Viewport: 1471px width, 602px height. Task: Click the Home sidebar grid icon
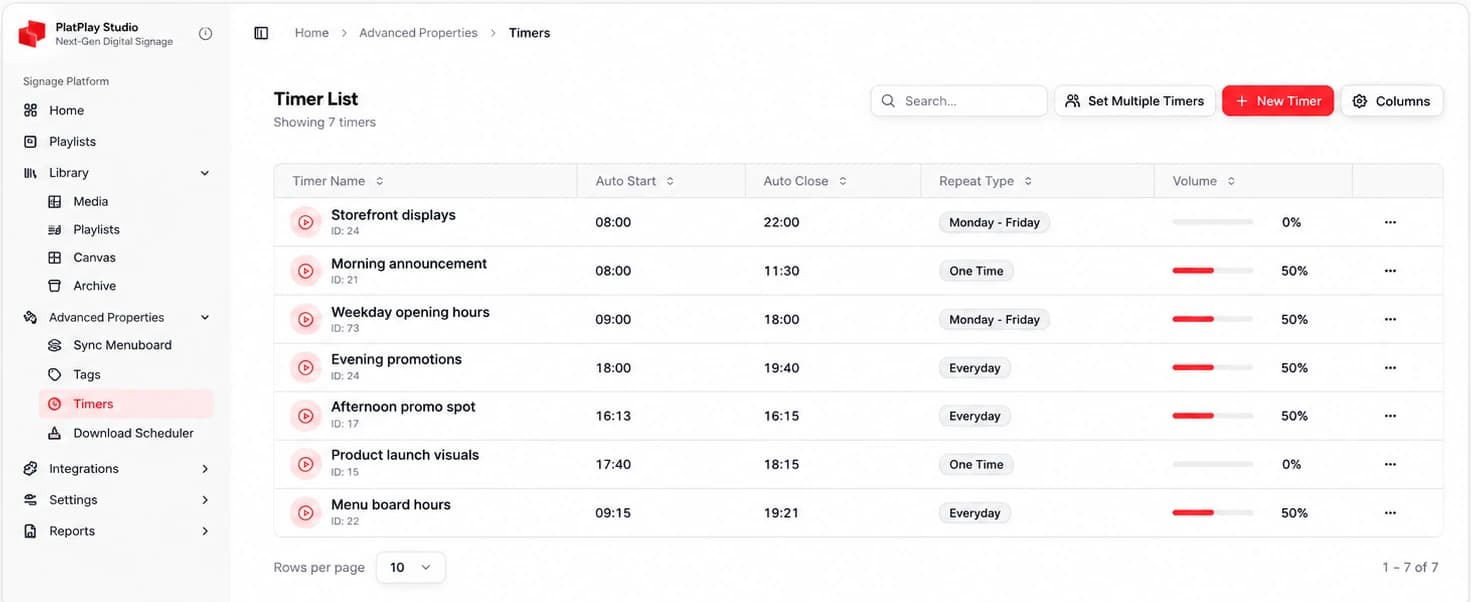pyautogui.click(x=30, y=110)
